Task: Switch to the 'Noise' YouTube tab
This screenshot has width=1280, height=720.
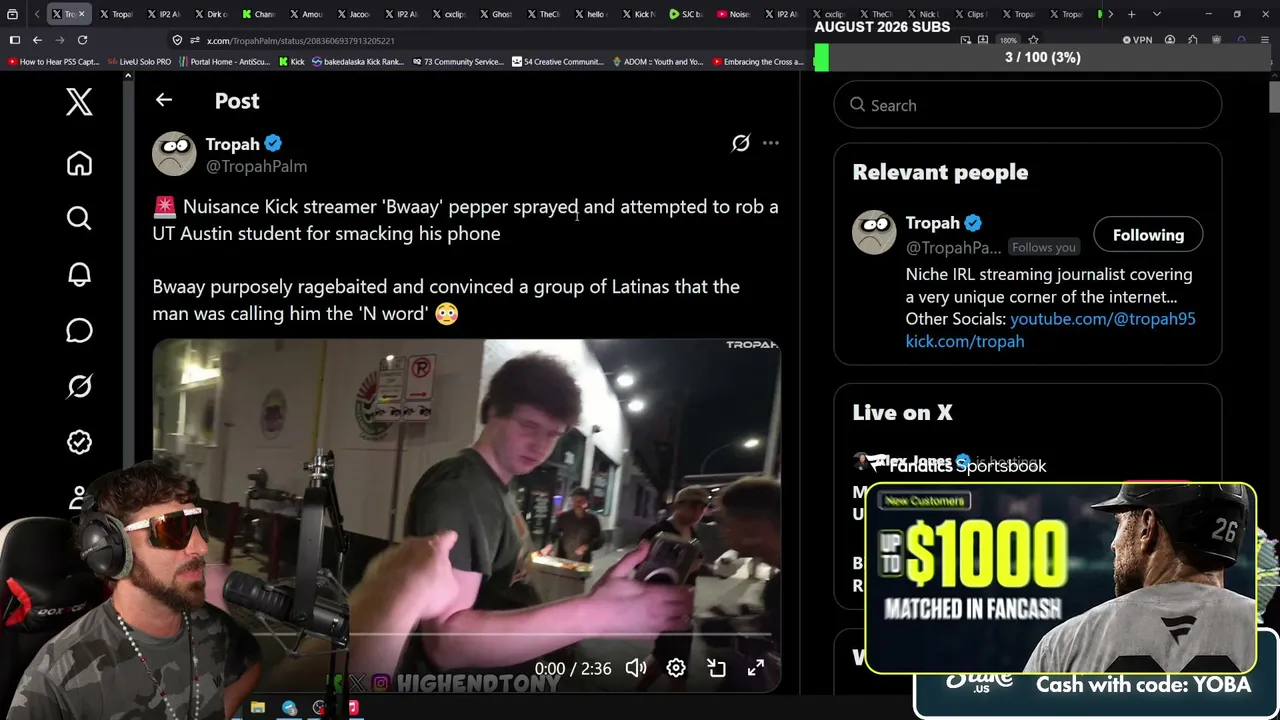Action: (x=733, y=14)
